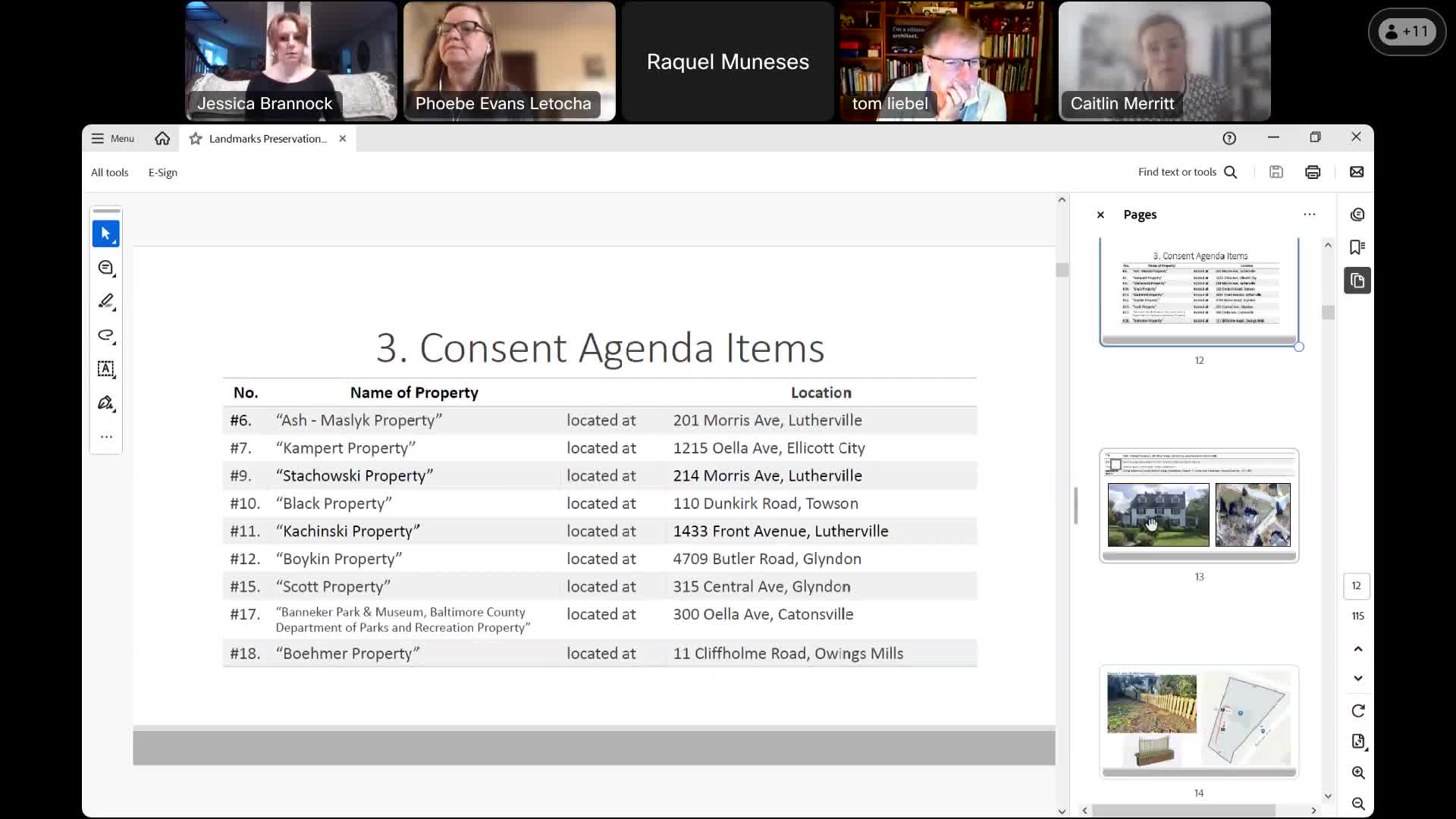The image size is (1456, 819).
Task: Open All tools
Action: [x=109, y=172]
